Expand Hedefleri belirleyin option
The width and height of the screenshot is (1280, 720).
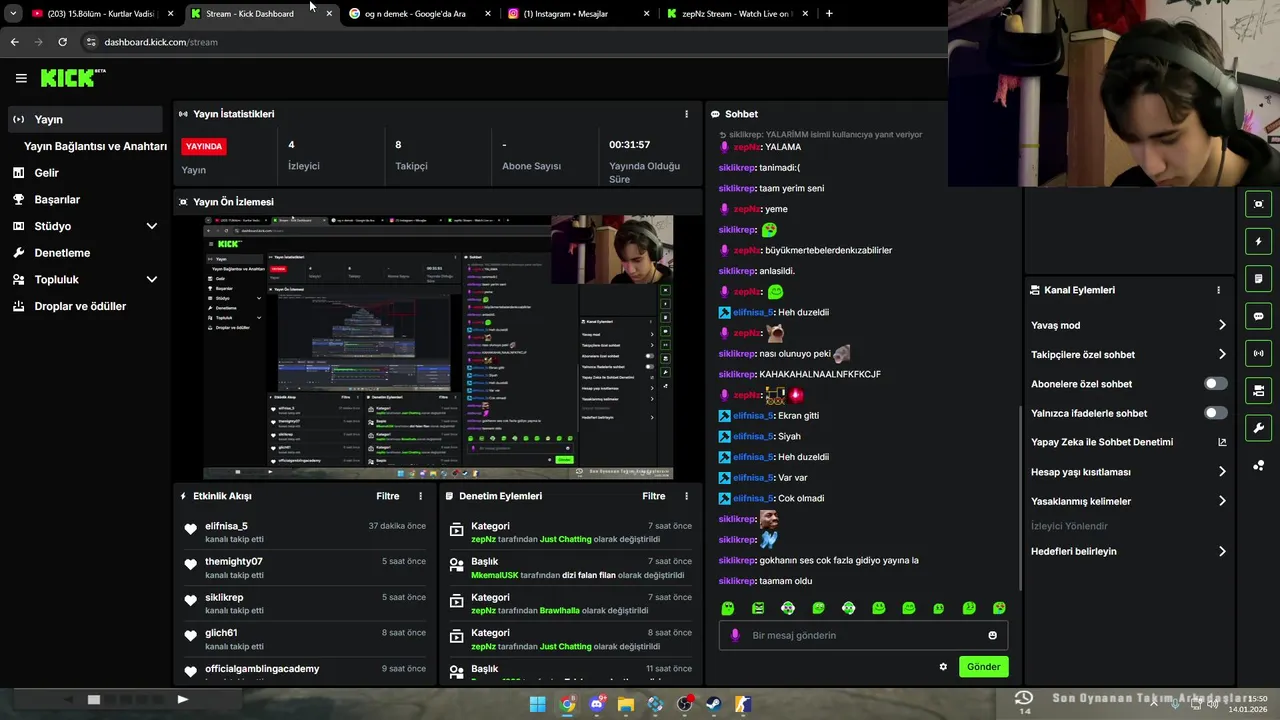(x=1128, y=551)
